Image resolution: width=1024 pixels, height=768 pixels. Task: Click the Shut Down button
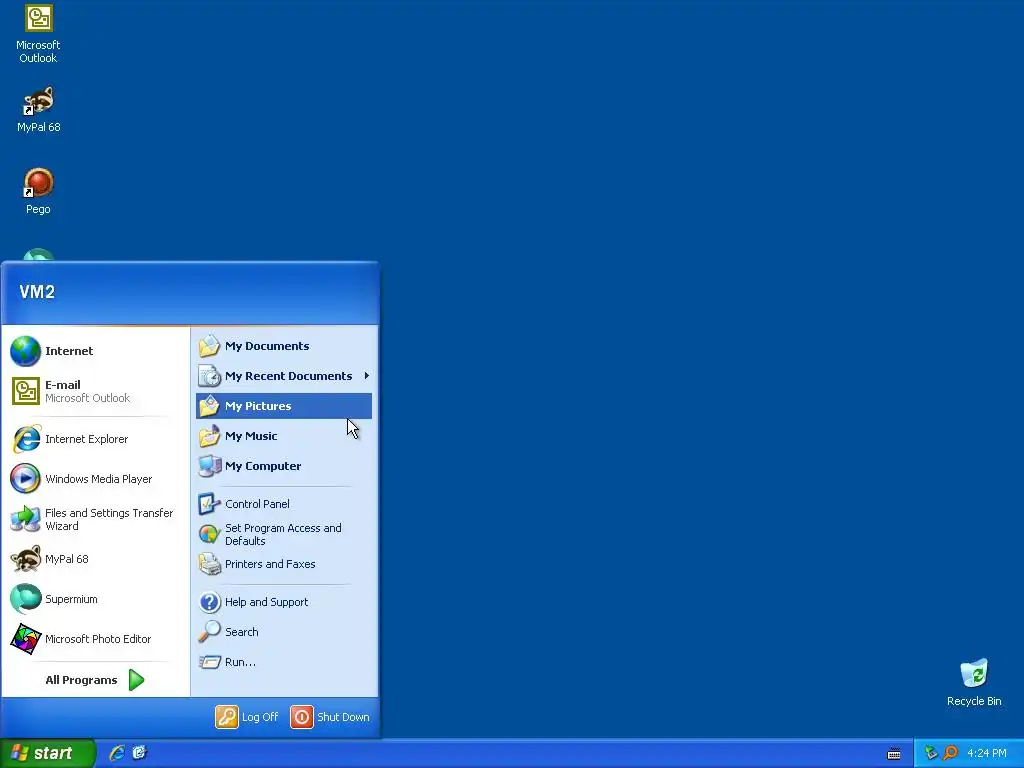330,716
